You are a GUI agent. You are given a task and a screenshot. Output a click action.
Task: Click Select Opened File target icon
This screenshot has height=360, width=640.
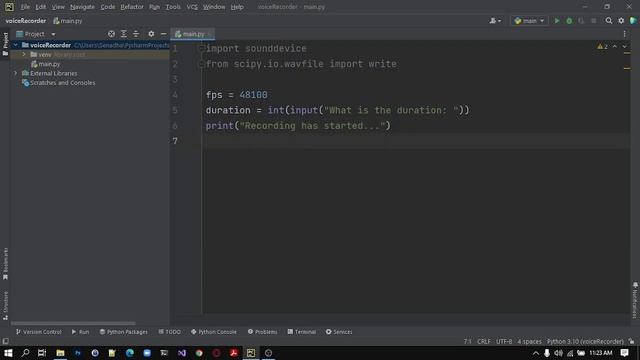111,34
